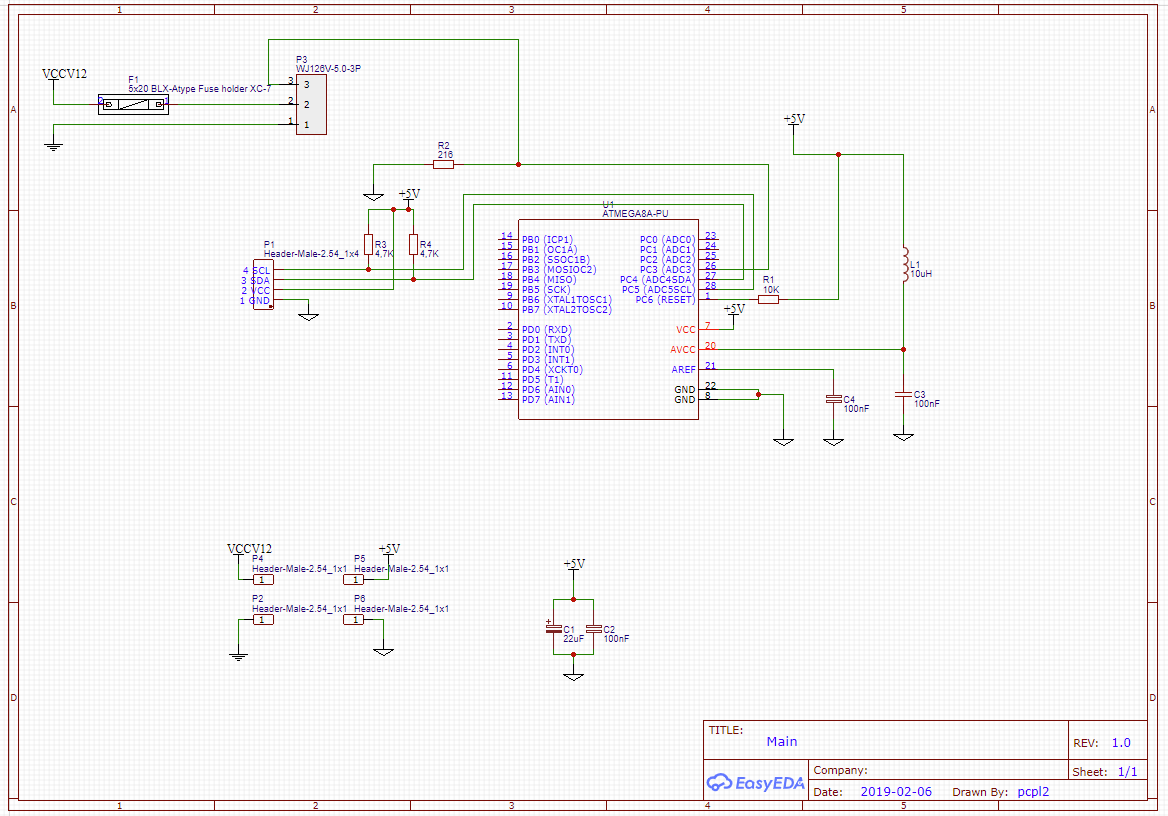This screenshot has height=816, width=1168.
Task: Select the C1 22uF polarized capacitor
Action: click(552, 629)
